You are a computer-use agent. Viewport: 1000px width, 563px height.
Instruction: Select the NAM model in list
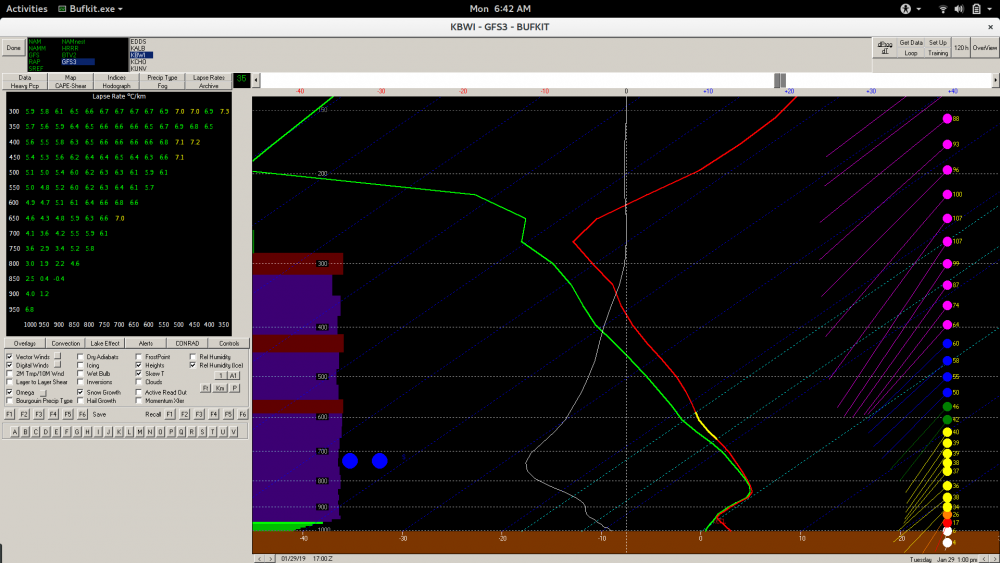point(34,41)
